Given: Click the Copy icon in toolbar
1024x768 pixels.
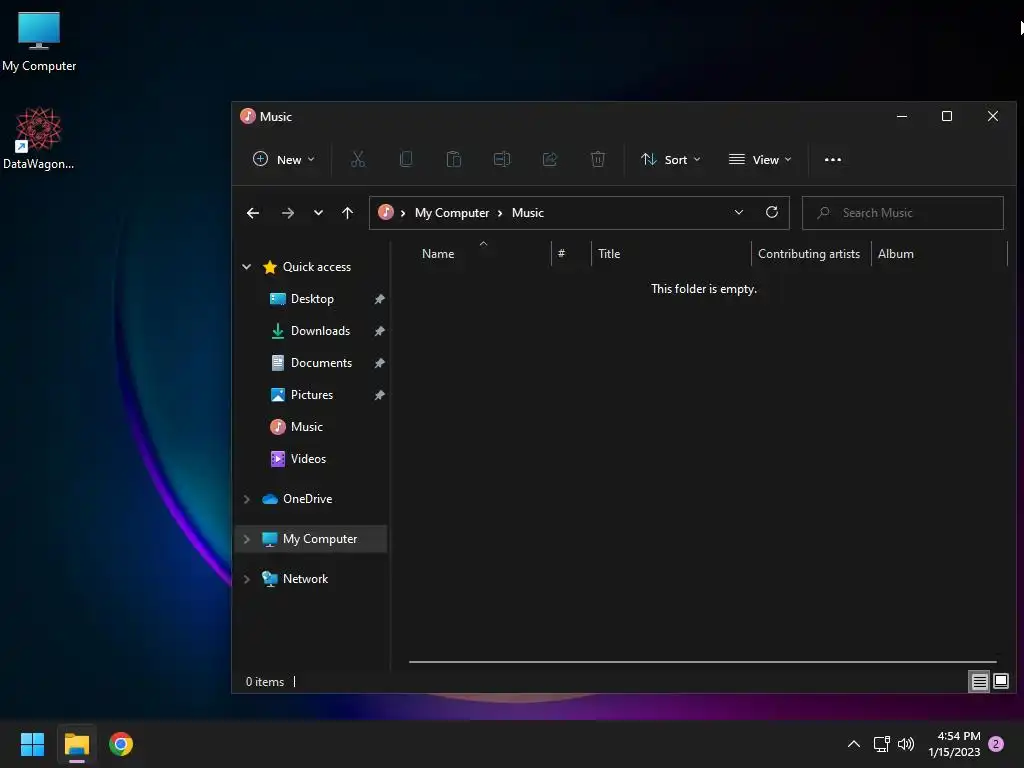Looking at the screenshot, I should pyautogui.click(x=406, y=159).
